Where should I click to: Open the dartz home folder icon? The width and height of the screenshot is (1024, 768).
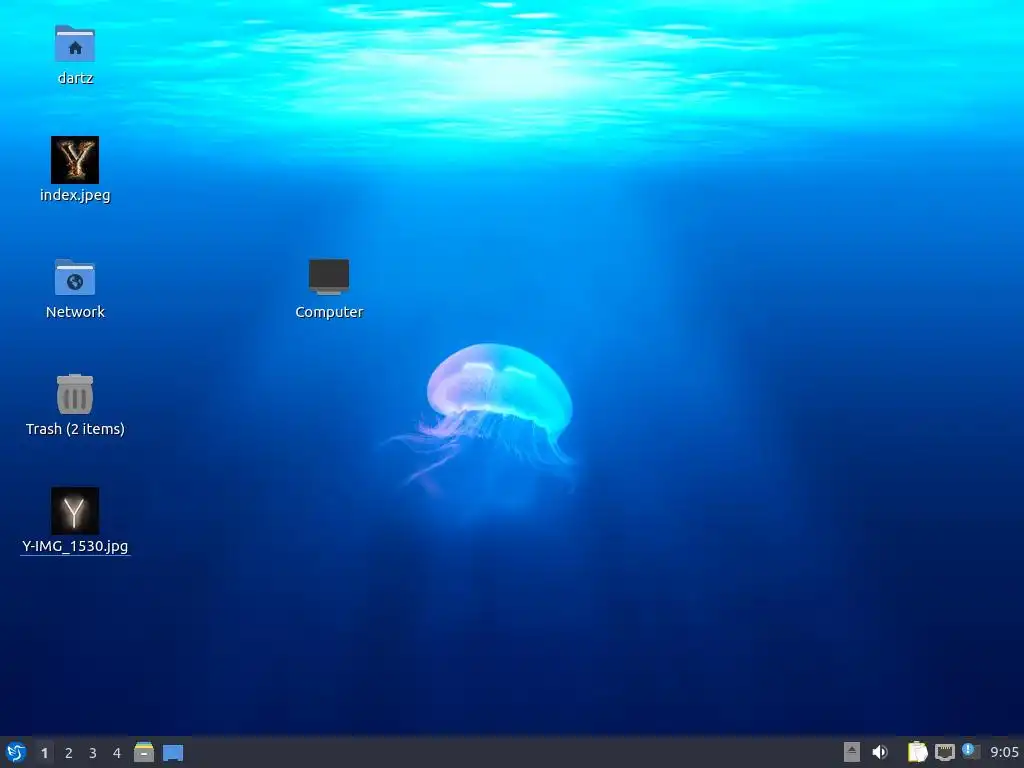(x=75, y=44)
